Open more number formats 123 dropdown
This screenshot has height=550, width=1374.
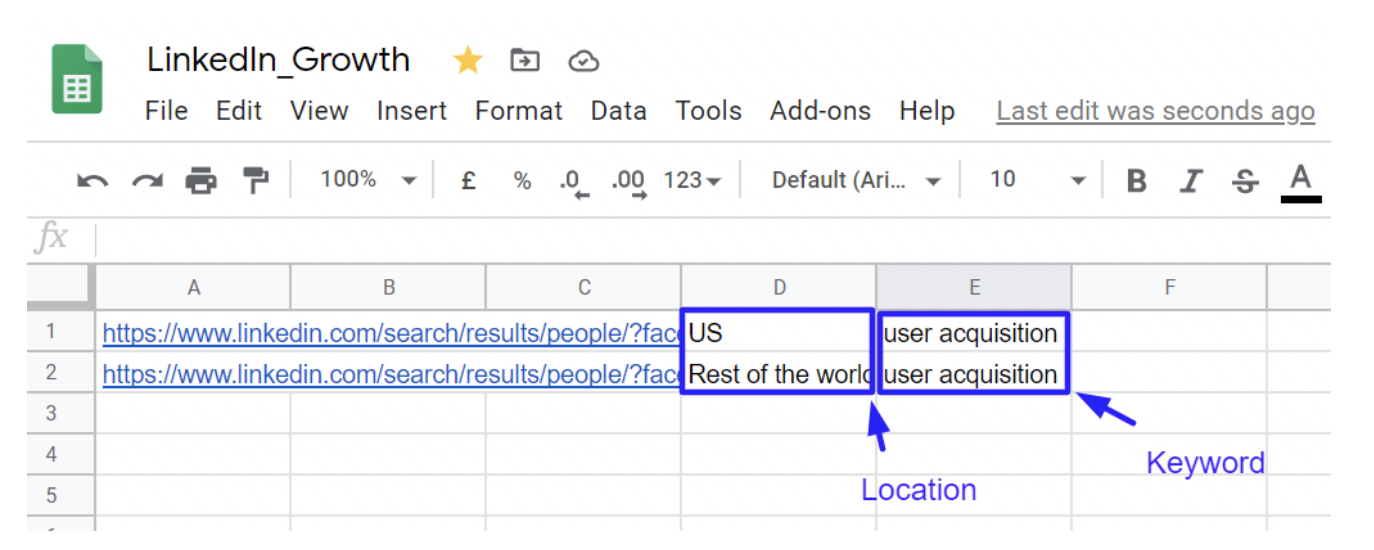pos(692,181)
